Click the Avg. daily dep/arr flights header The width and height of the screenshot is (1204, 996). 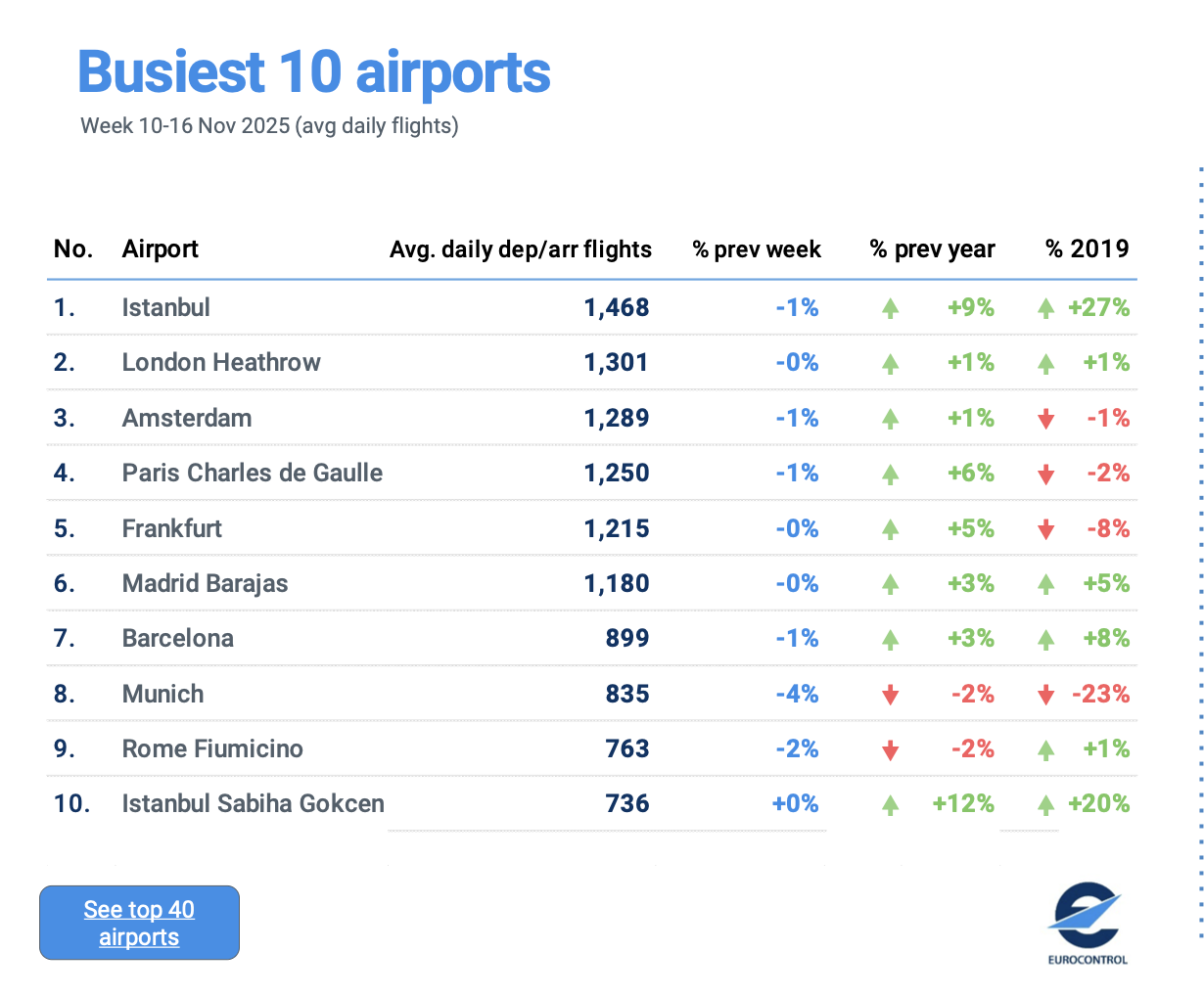[520, 249]
